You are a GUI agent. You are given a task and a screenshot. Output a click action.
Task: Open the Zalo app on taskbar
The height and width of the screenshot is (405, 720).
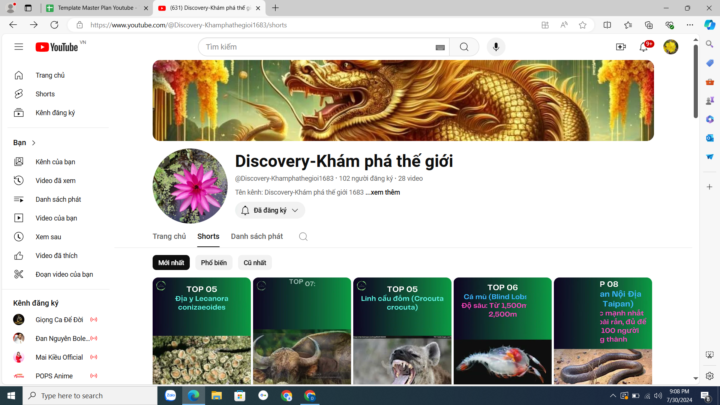point(170,396)
